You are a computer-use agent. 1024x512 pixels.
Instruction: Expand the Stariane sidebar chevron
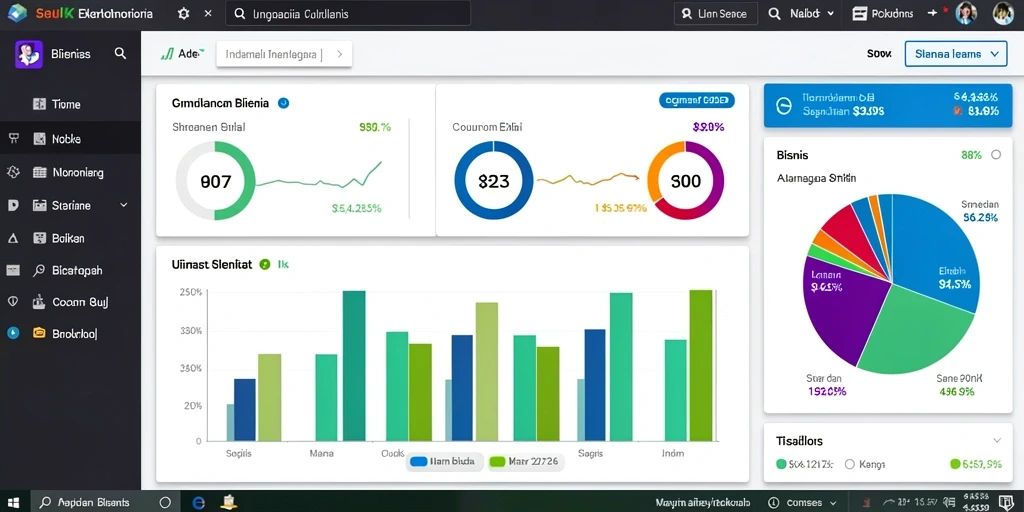[124, 205]
